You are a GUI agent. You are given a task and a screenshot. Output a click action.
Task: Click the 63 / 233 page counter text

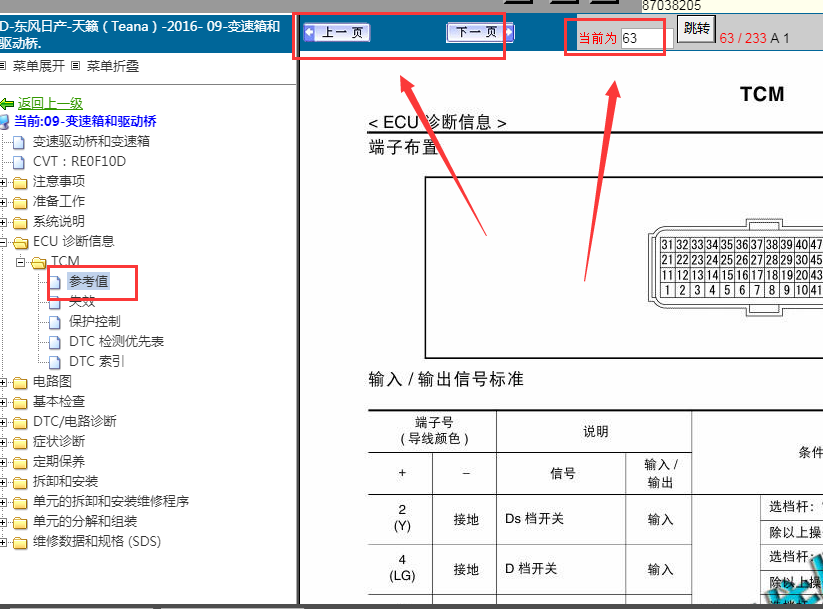[x=743, y=38]
